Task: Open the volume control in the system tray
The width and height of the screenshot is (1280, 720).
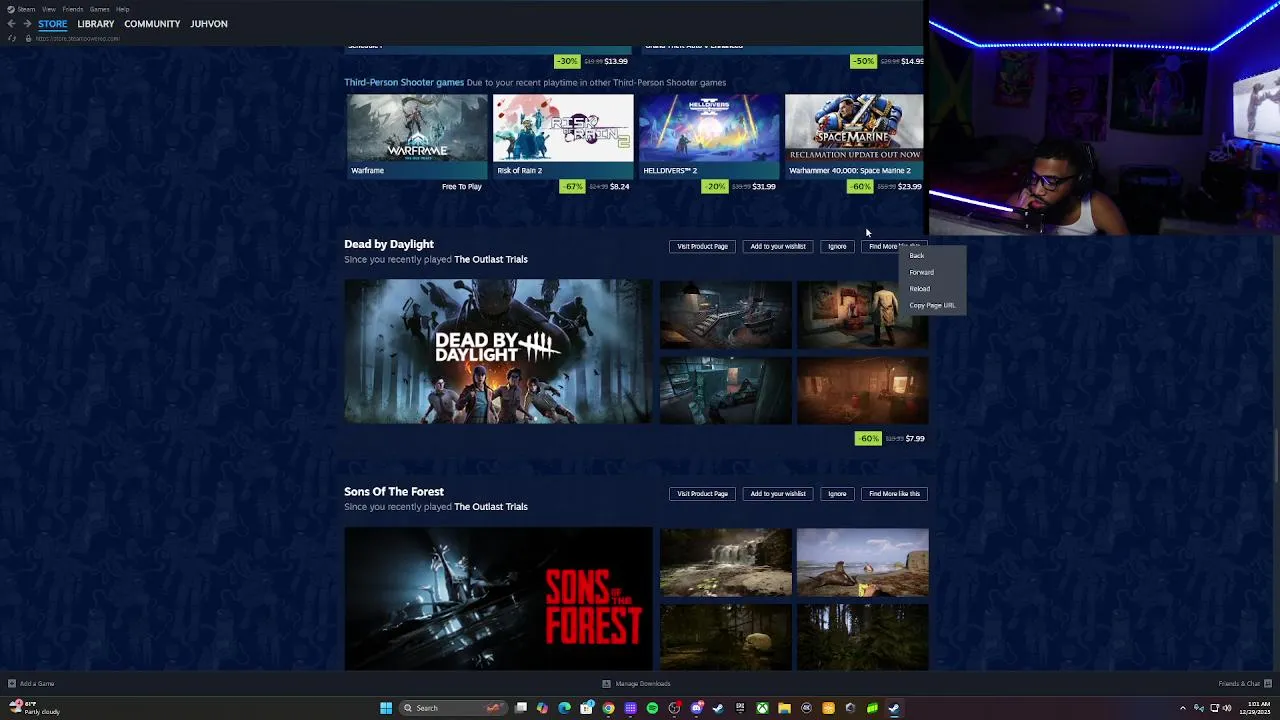Action: click(1227, 708)
